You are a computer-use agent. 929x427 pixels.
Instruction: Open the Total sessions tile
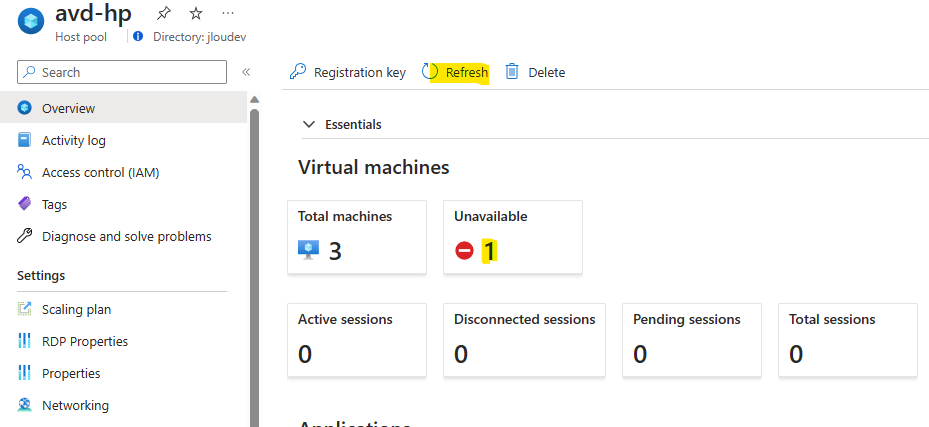tap(848, 340)
